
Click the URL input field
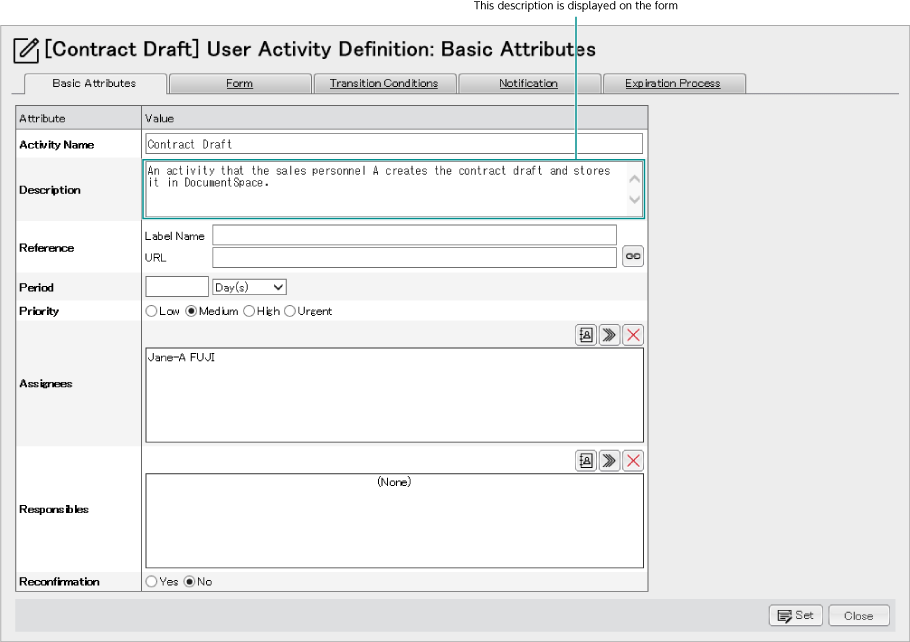(x=414, y=257)
